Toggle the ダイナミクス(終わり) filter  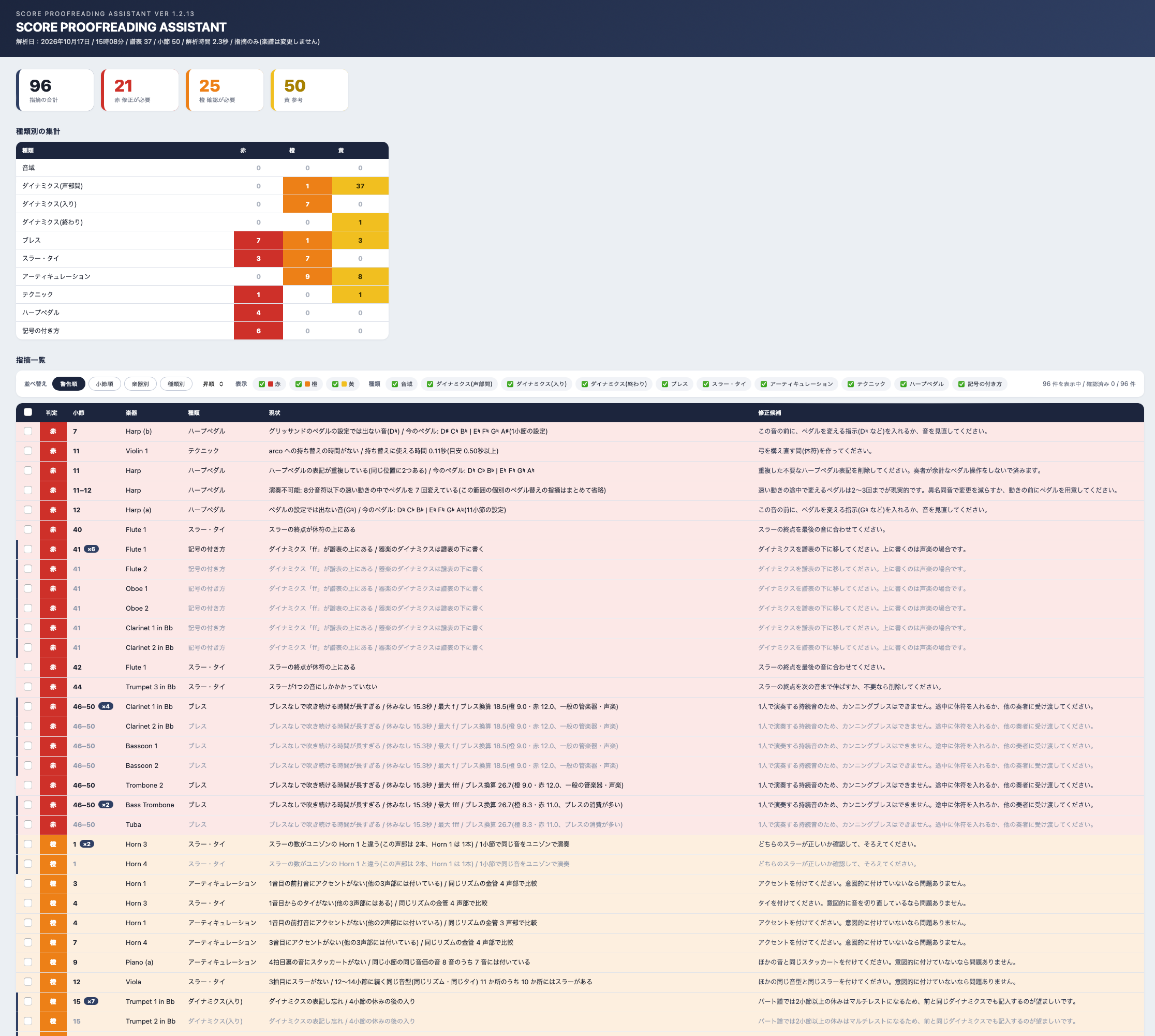[x=585, y=383]
